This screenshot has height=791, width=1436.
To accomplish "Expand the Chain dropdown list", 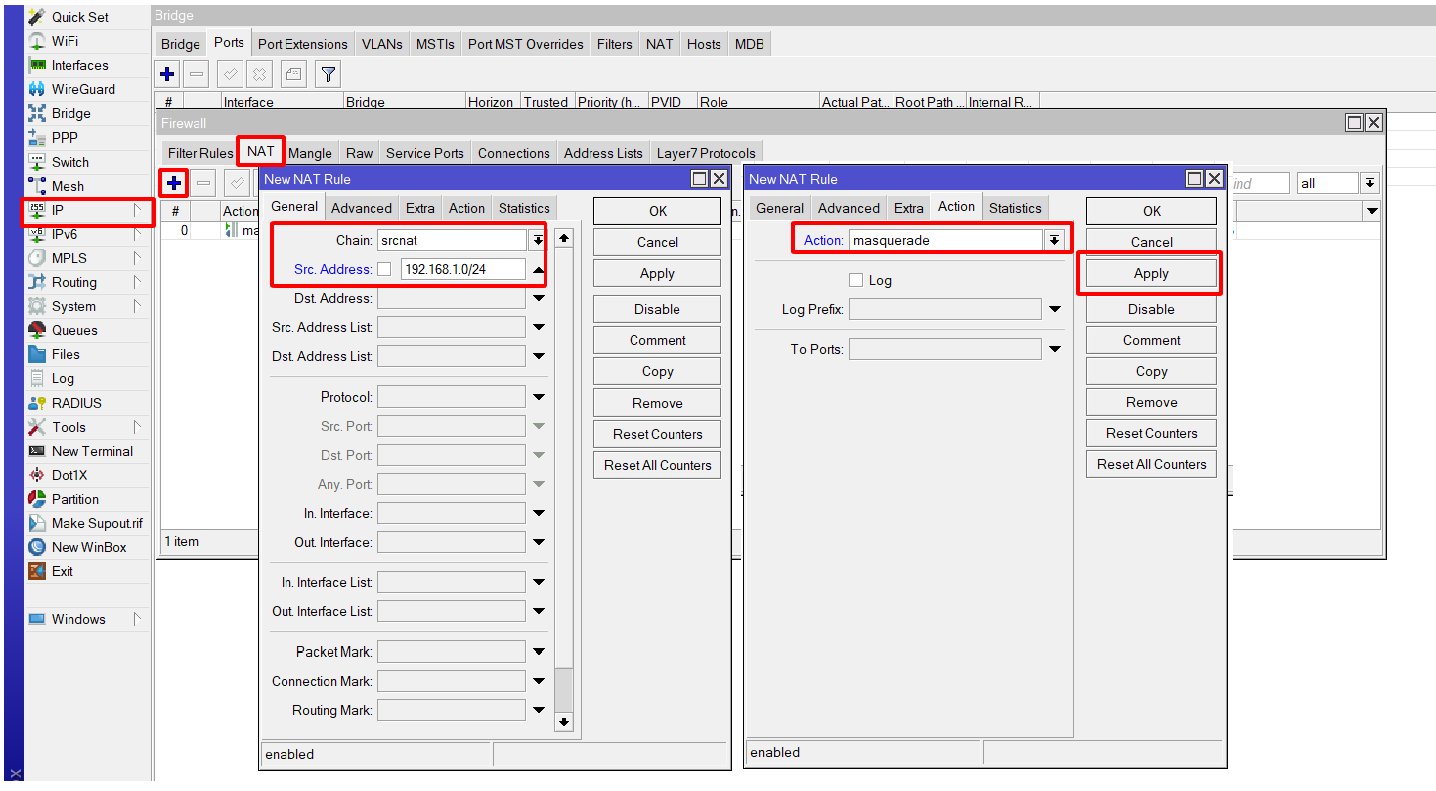I will [538, 240].
